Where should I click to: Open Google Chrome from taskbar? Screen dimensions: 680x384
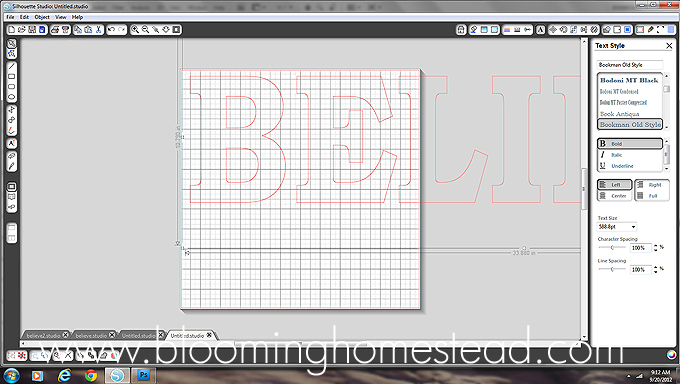click(x=91, y=375)
